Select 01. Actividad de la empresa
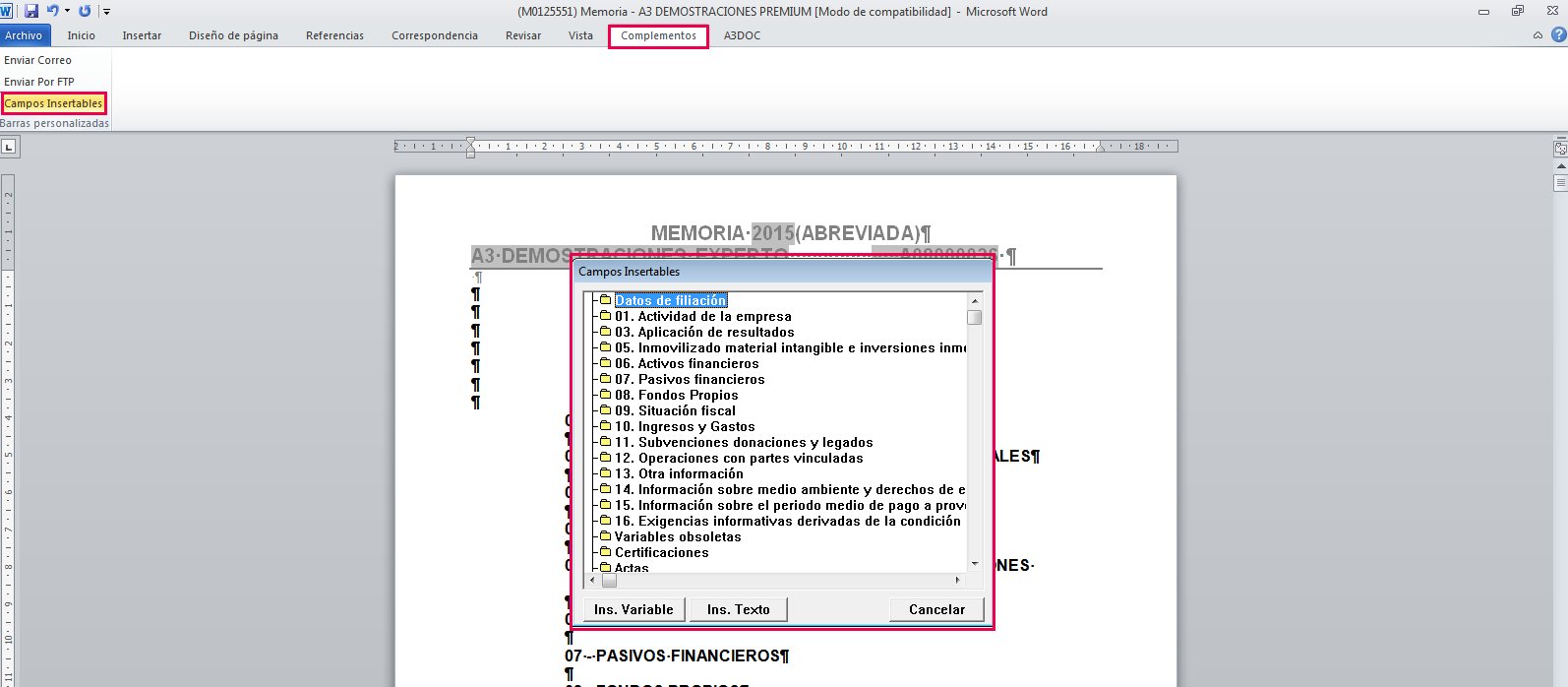This screenshot has width=1568, height=687. click(702, 316)
